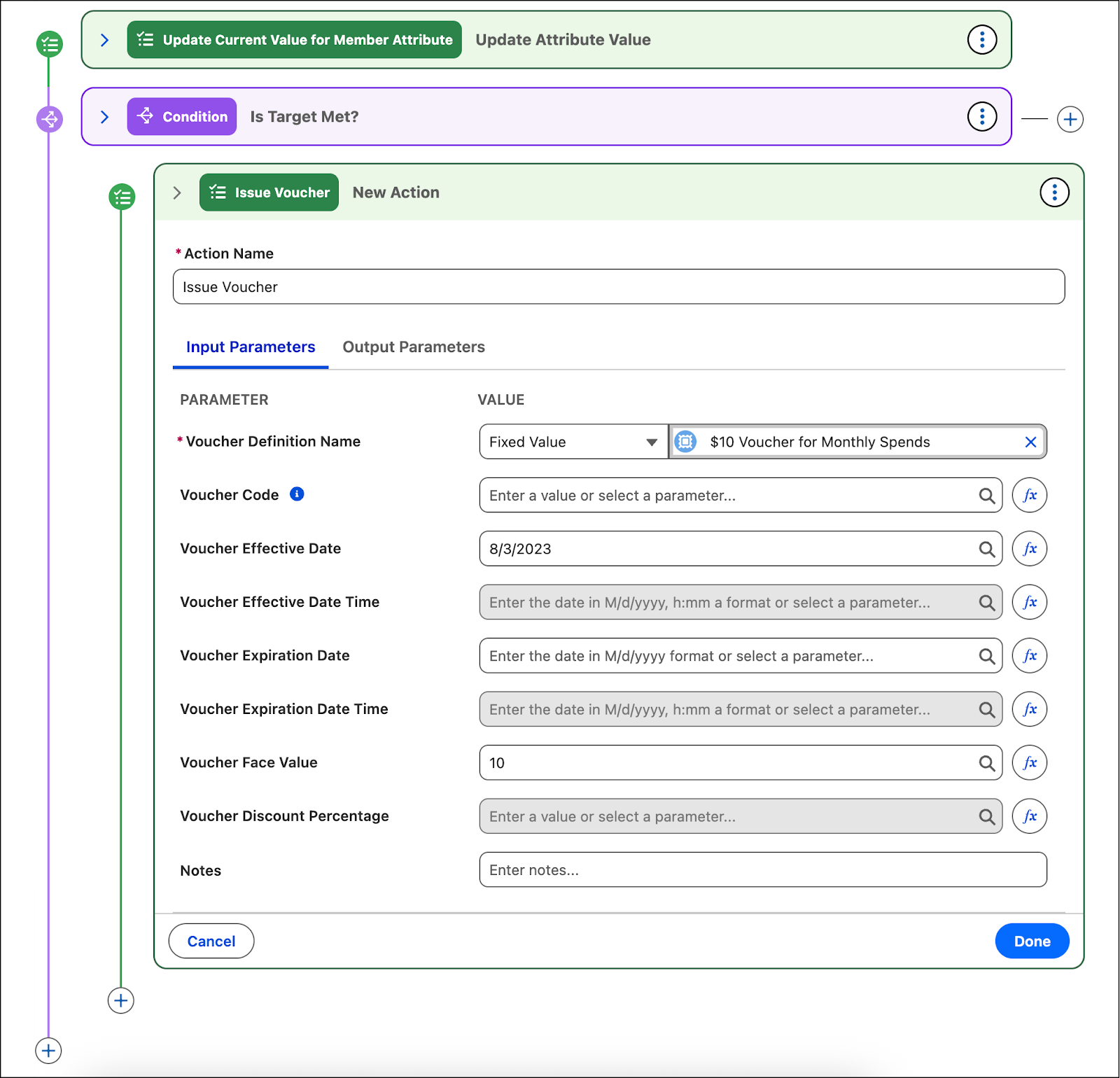Click the New Action title text
The height and width of the screenshot is (1078, 1120).
396,192
